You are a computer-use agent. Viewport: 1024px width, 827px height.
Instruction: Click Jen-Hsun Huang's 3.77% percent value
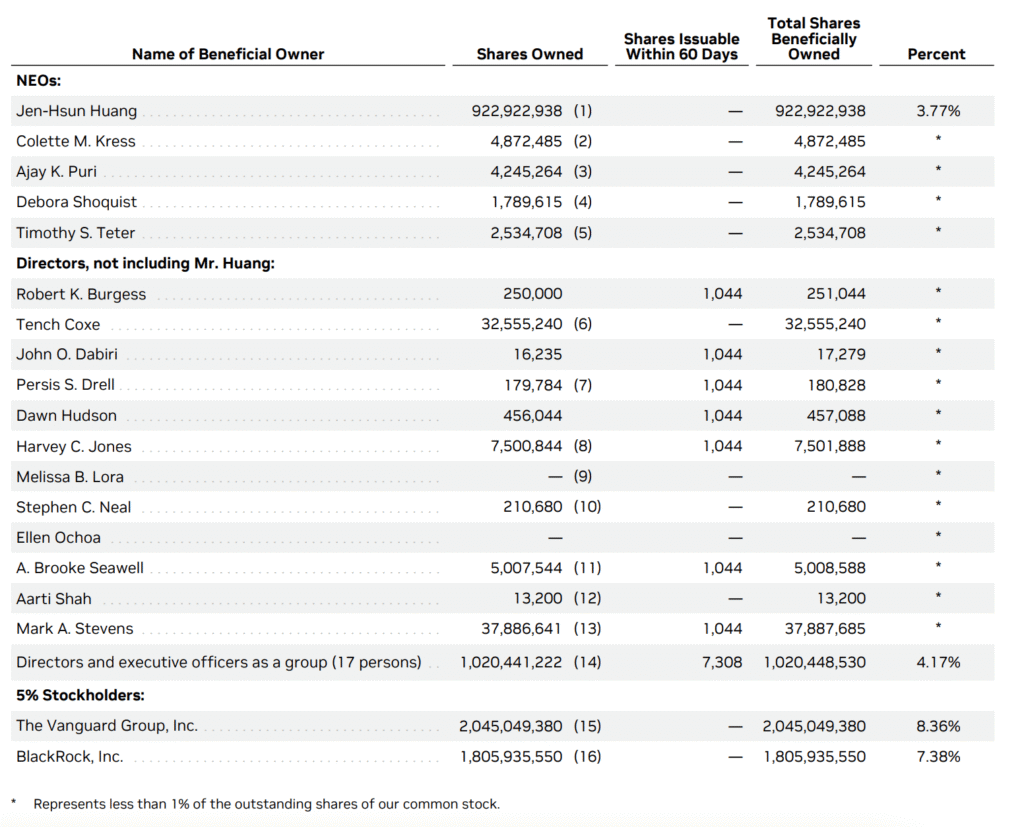[x=938, y=111]
